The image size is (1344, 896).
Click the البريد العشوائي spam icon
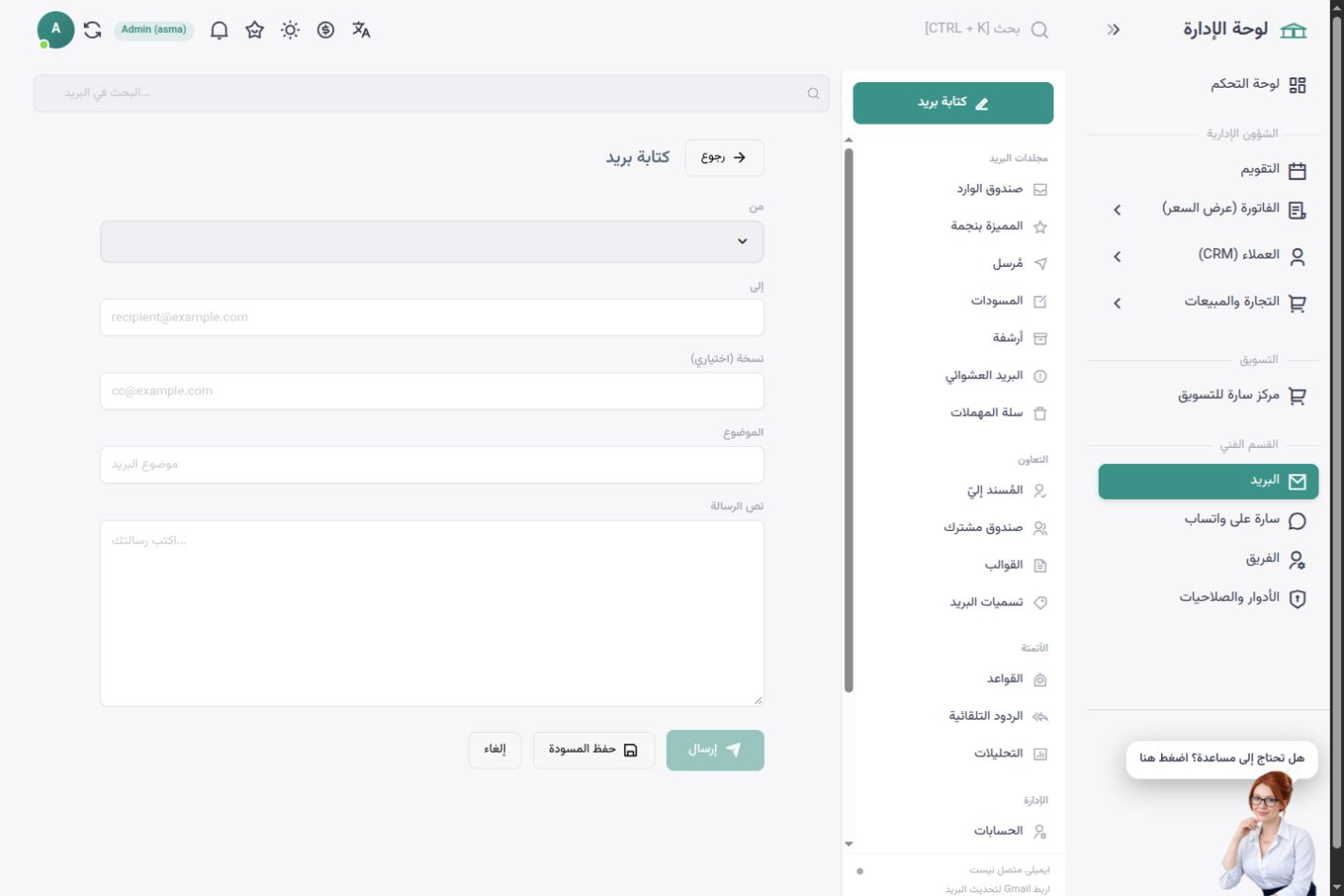(1040, 376)
